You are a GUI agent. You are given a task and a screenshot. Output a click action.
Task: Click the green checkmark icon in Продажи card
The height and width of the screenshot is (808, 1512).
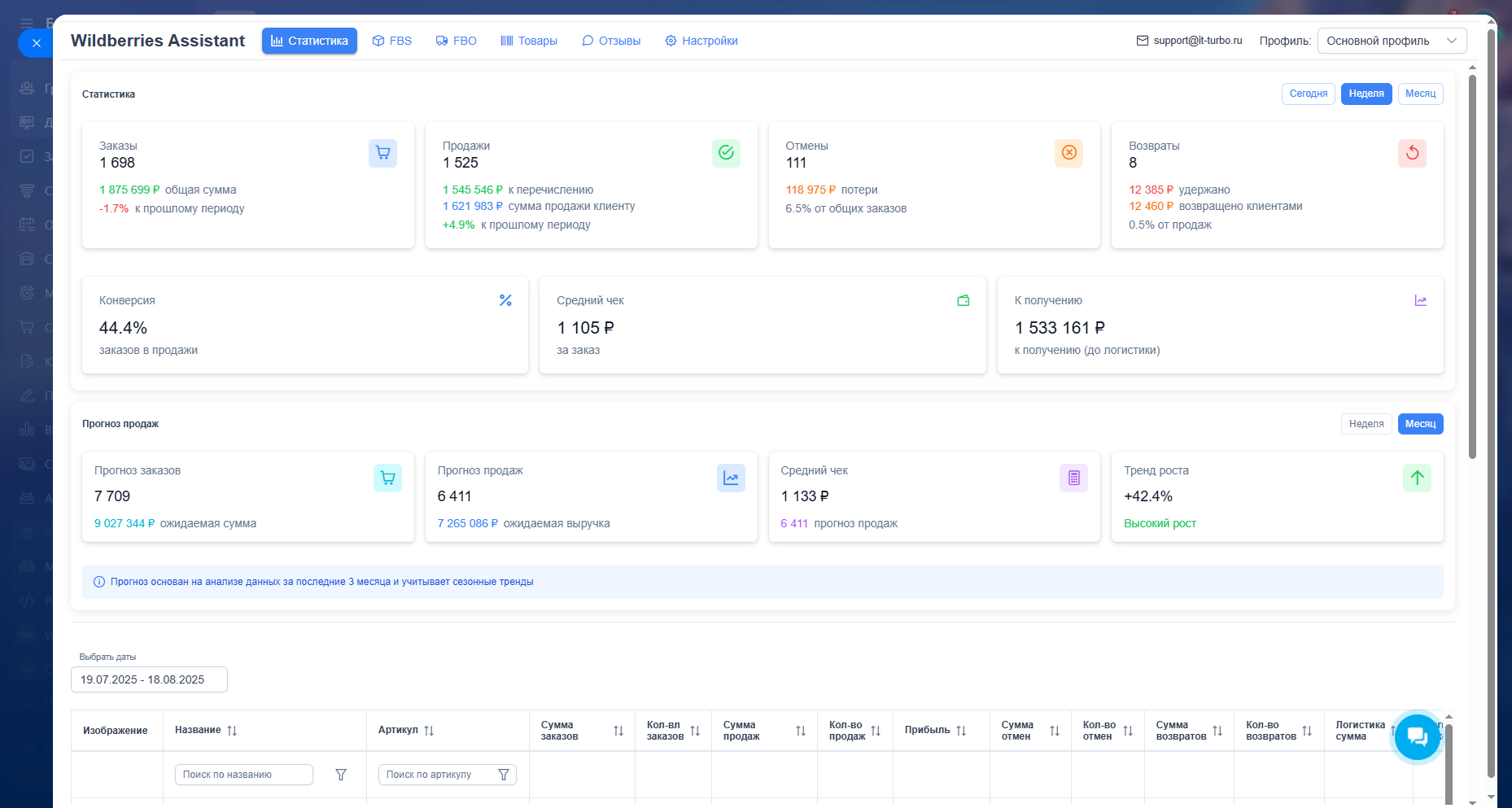point(726,153)
